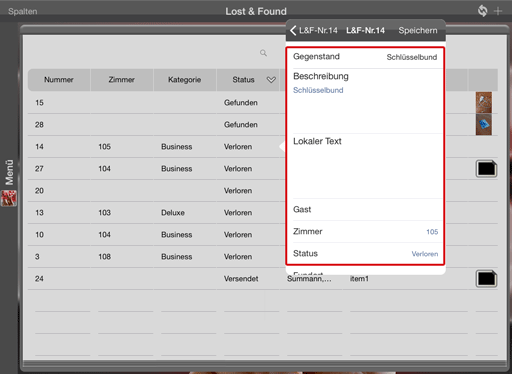This screenshot has height=374, width=512.
Task: Sort by Kategorie column header
Action: pos(184,80)
